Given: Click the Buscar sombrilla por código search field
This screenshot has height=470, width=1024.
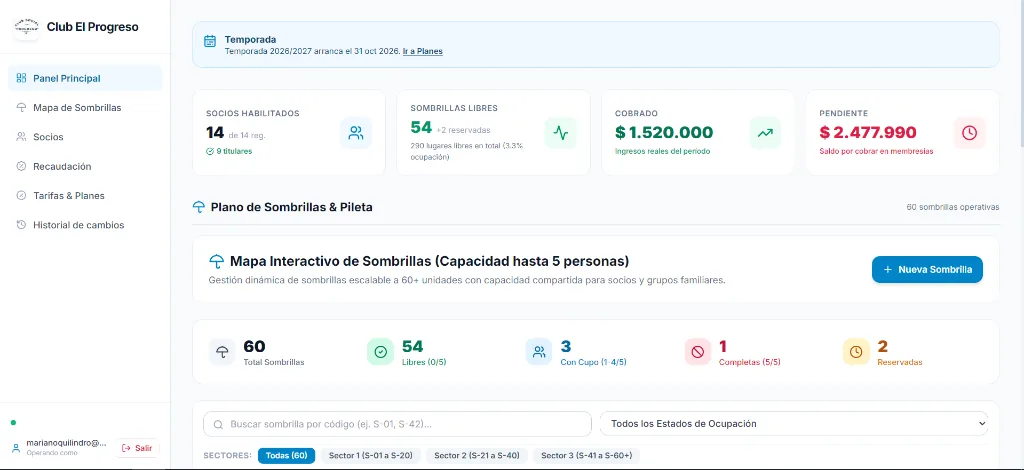Looking at the screenshot, I should pos(397,424).
